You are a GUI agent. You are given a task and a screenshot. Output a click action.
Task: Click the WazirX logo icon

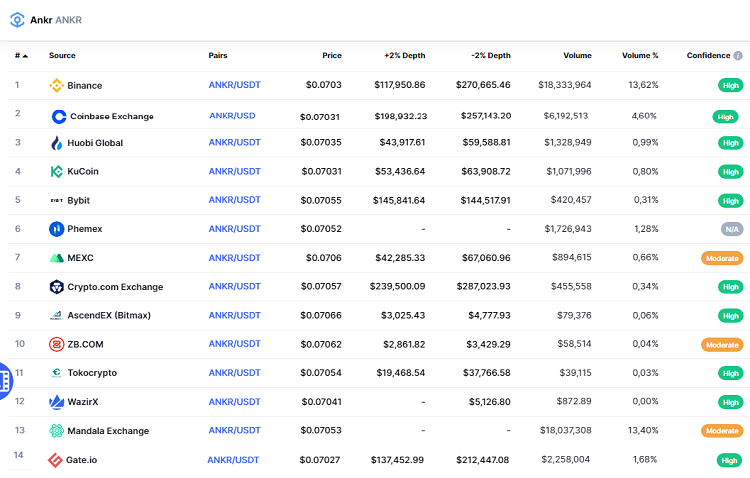click(x=57, y=402)
